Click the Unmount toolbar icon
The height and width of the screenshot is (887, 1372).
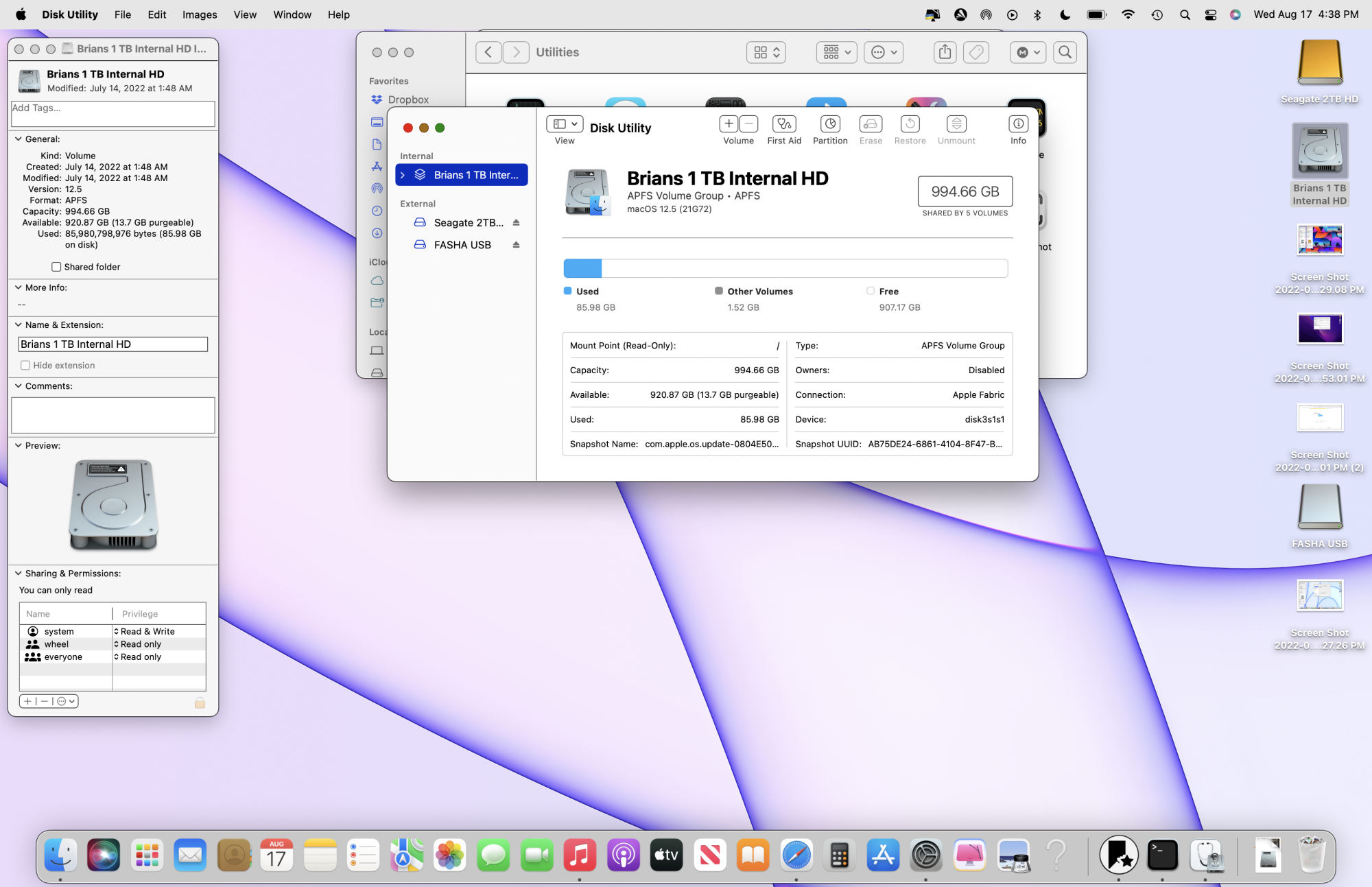(956, 124)
